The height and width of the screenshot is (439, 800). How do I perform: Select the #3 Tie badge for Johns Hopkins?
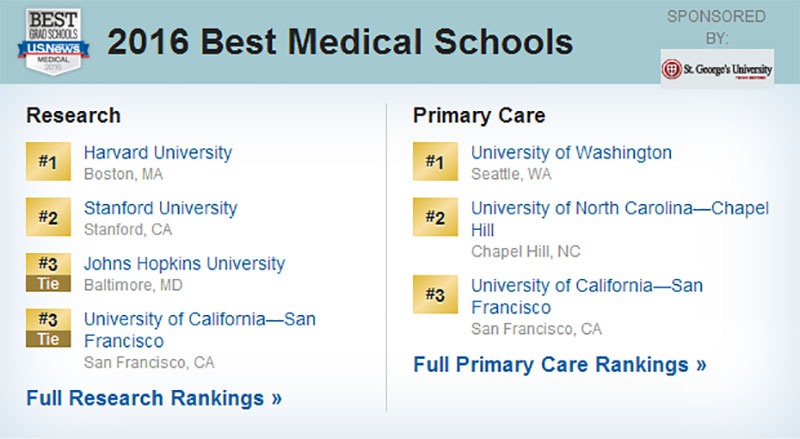click(x=48, y=273)
